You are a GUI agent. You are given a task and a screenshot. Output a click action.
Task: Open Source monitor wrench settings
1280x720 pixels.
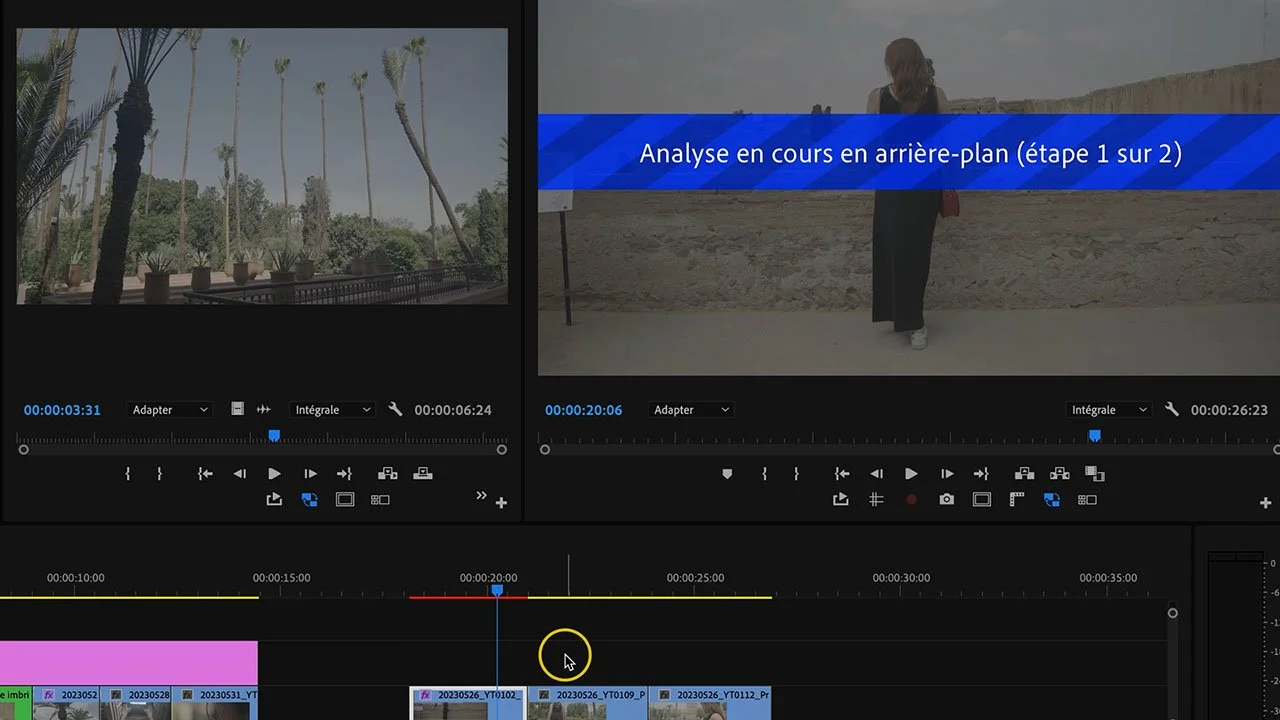(x=395, y=410)
